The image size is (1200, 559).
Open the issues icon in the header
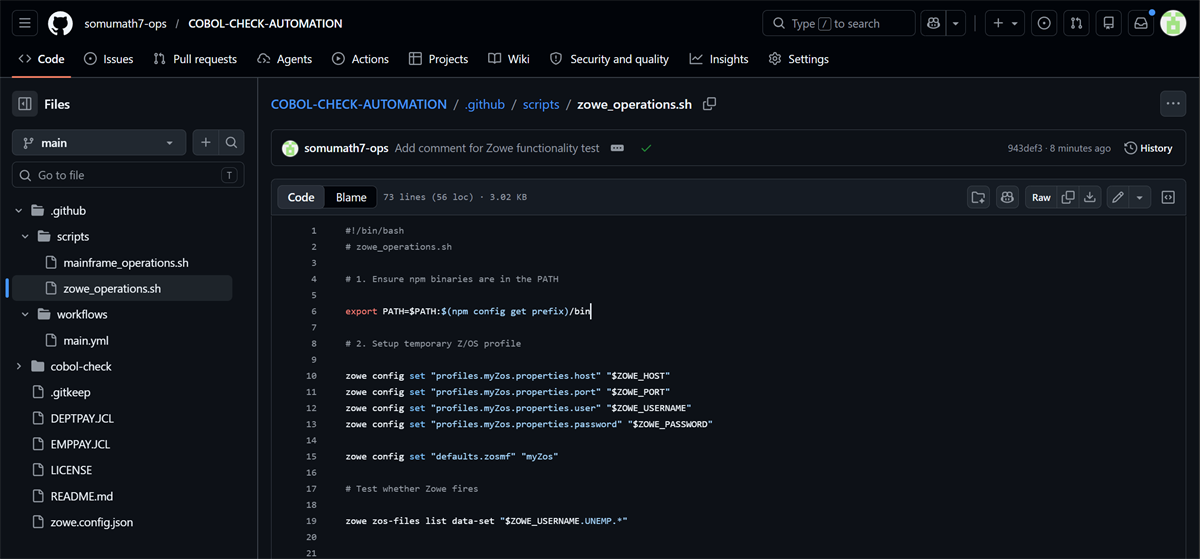tap(1044, 23)
